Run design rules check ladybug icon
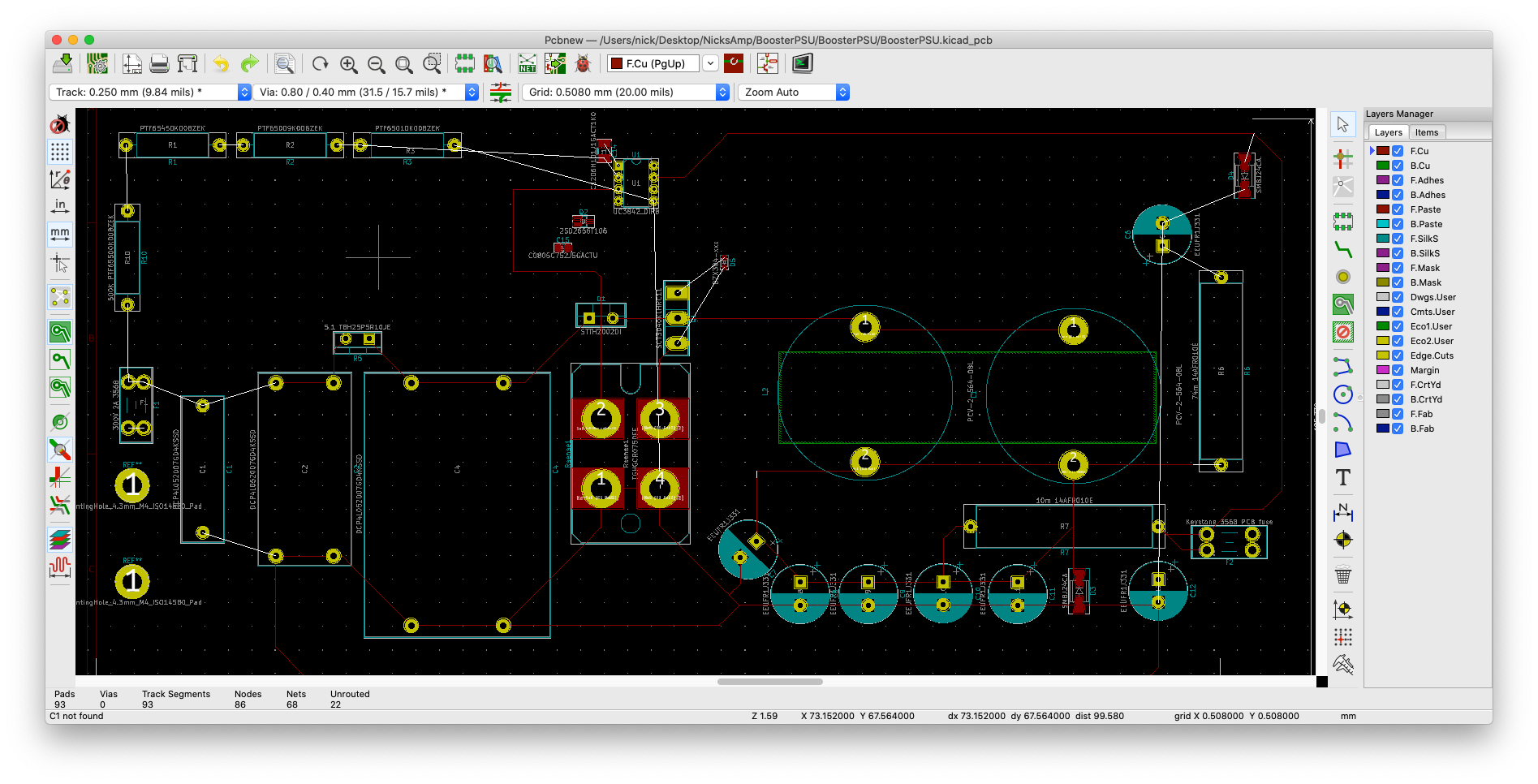1538x784 pixels. pos(583,63)
